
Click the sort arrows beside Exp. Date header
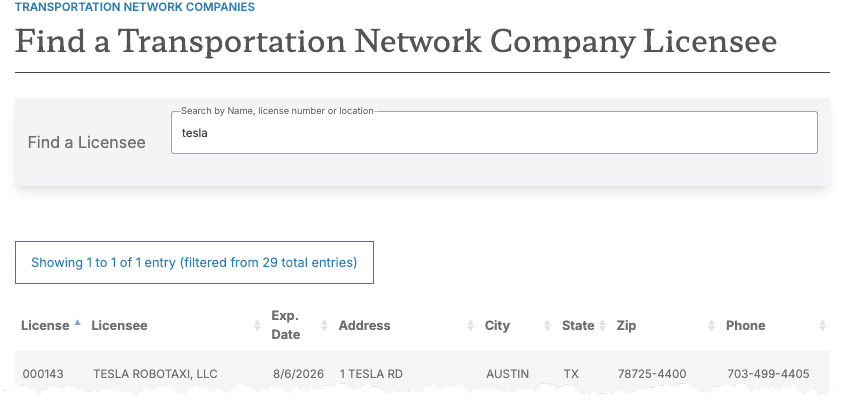click(324, 326)
